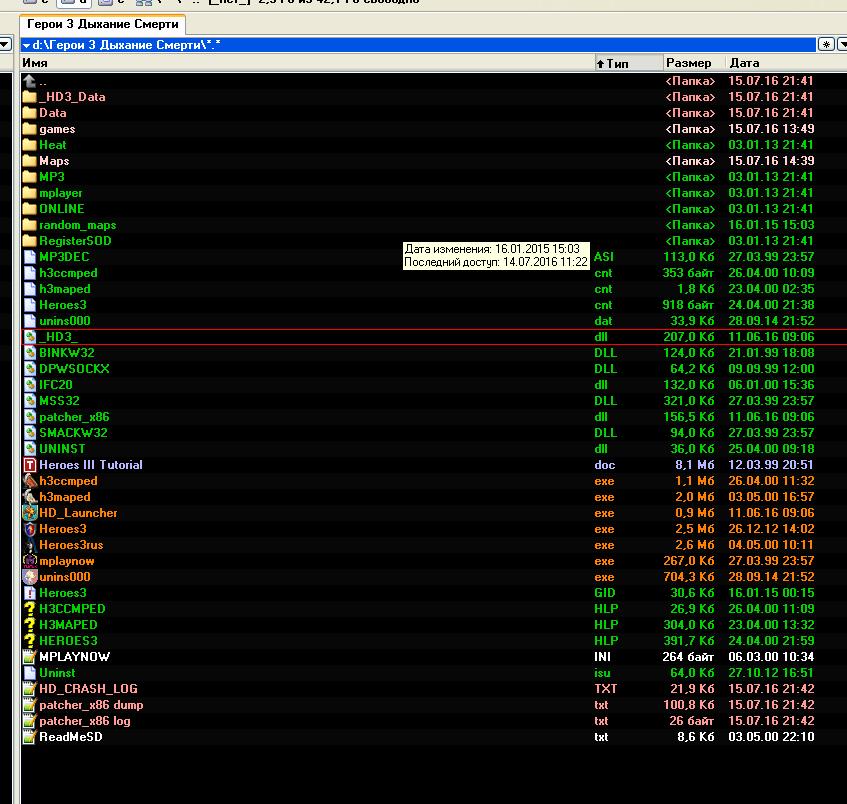Click the 8,1 Мб size value
The height and width of the screenshot is (804, 847).
(695, 465)
